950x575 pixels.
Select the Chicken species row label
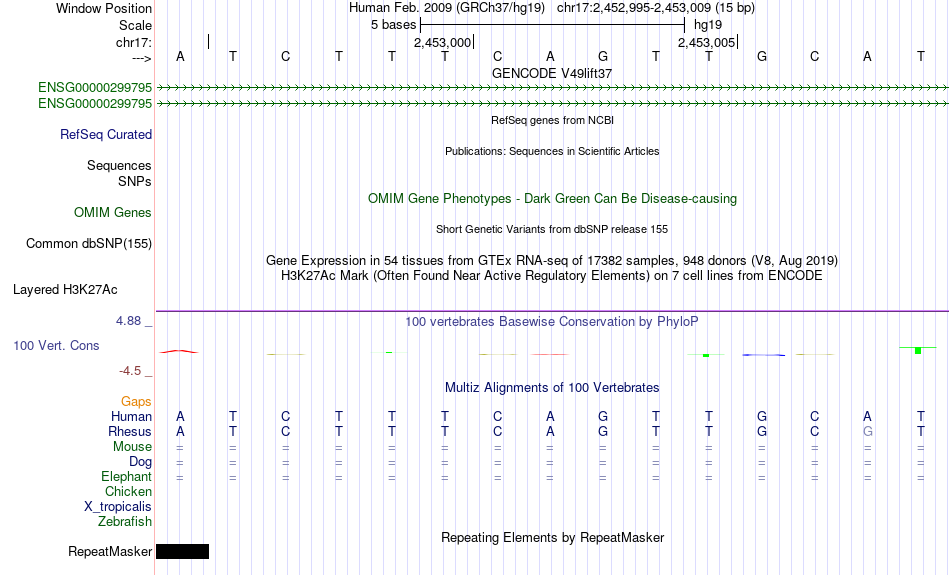[x=128, y=491]
